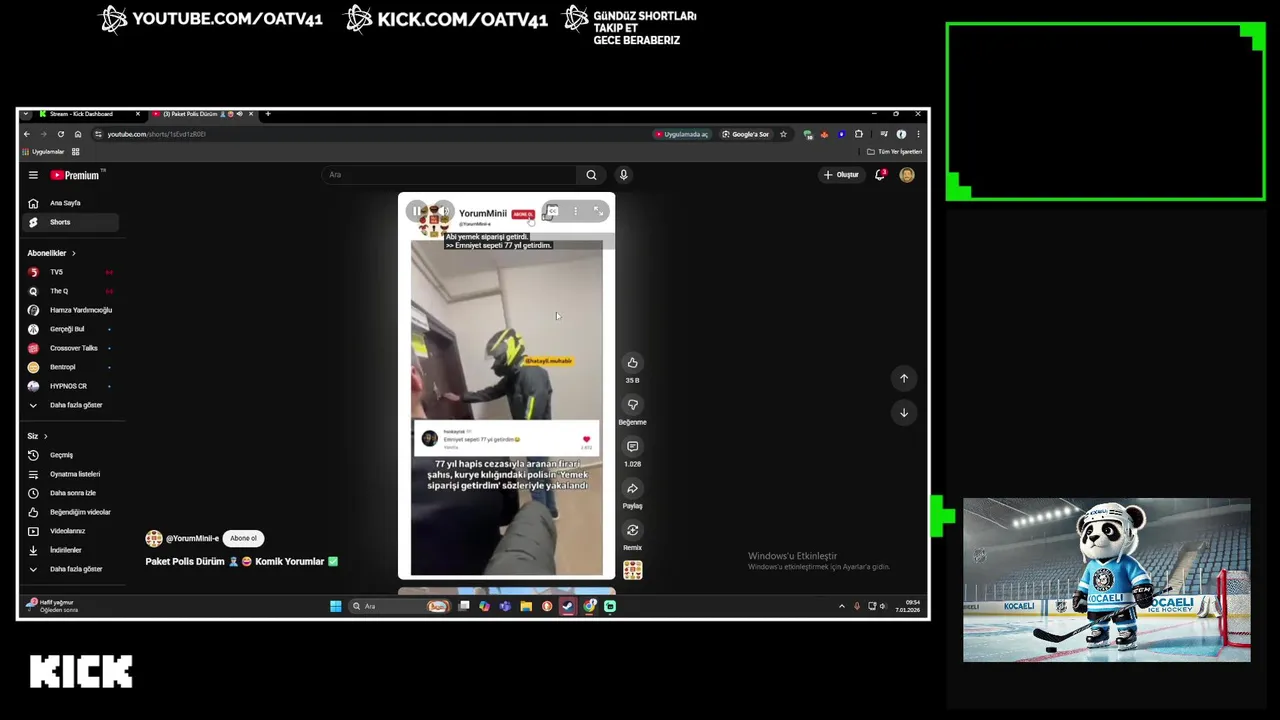Reload the page
The image size is (1280, 720).
click(x=61, y=134)
